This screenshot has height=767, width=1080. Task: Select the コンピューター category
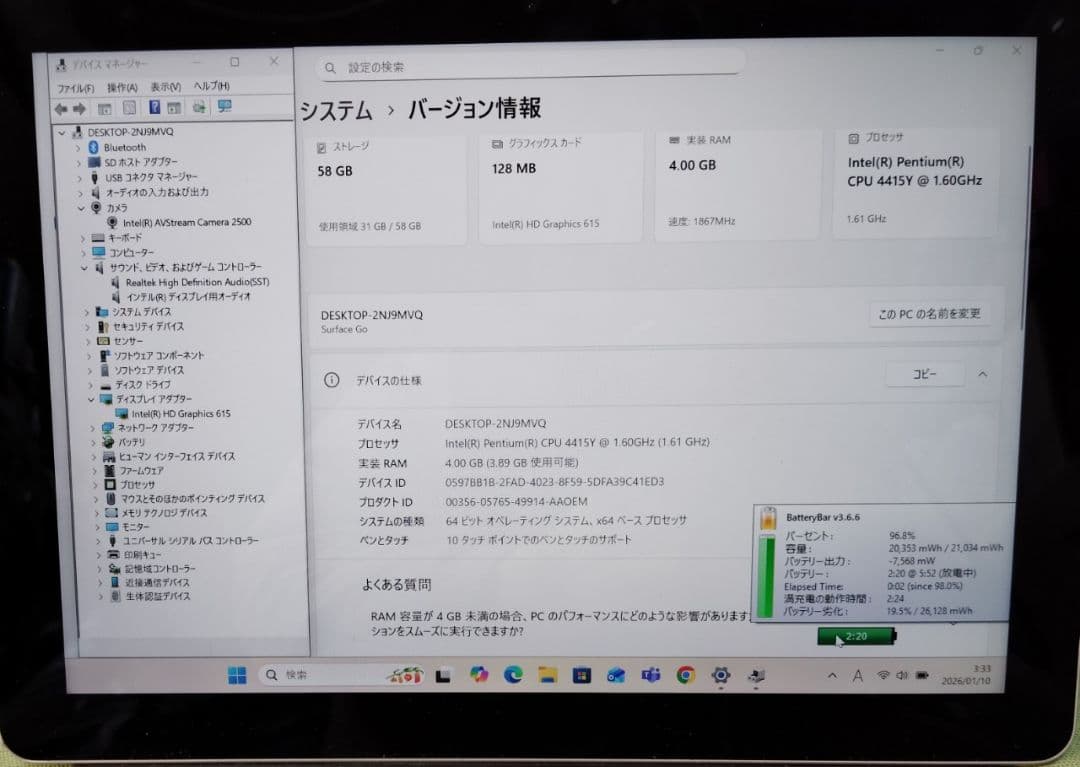132,253
